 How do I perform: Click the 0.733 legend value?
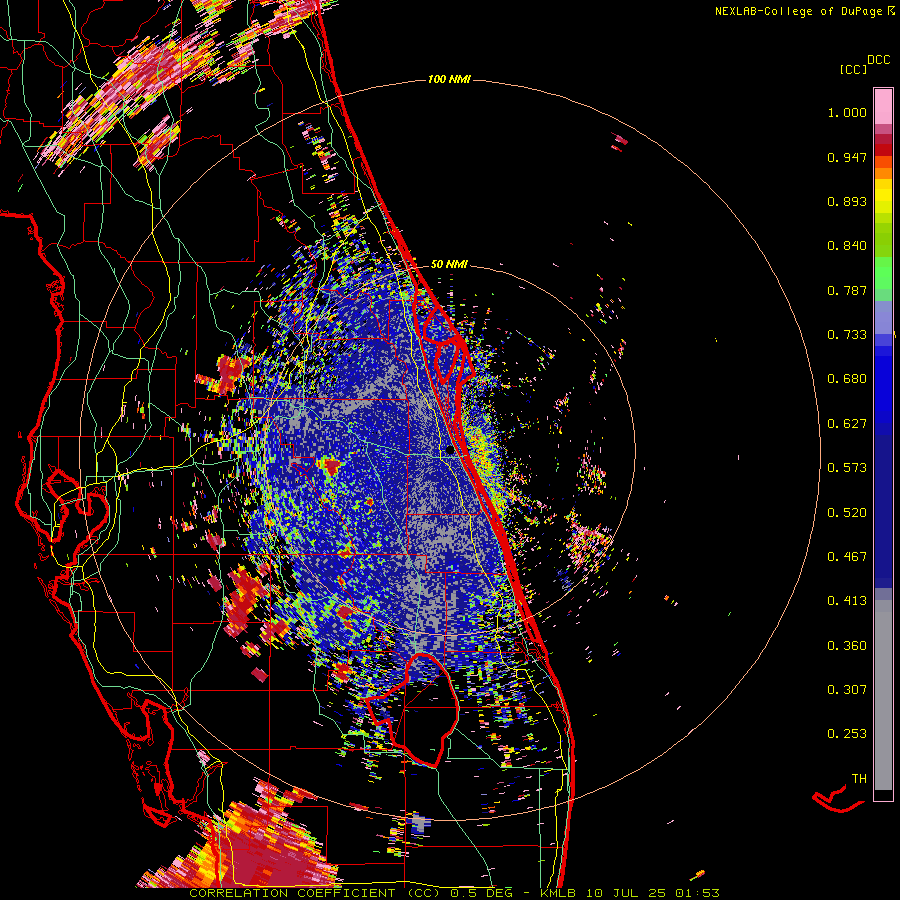point(847,335)
